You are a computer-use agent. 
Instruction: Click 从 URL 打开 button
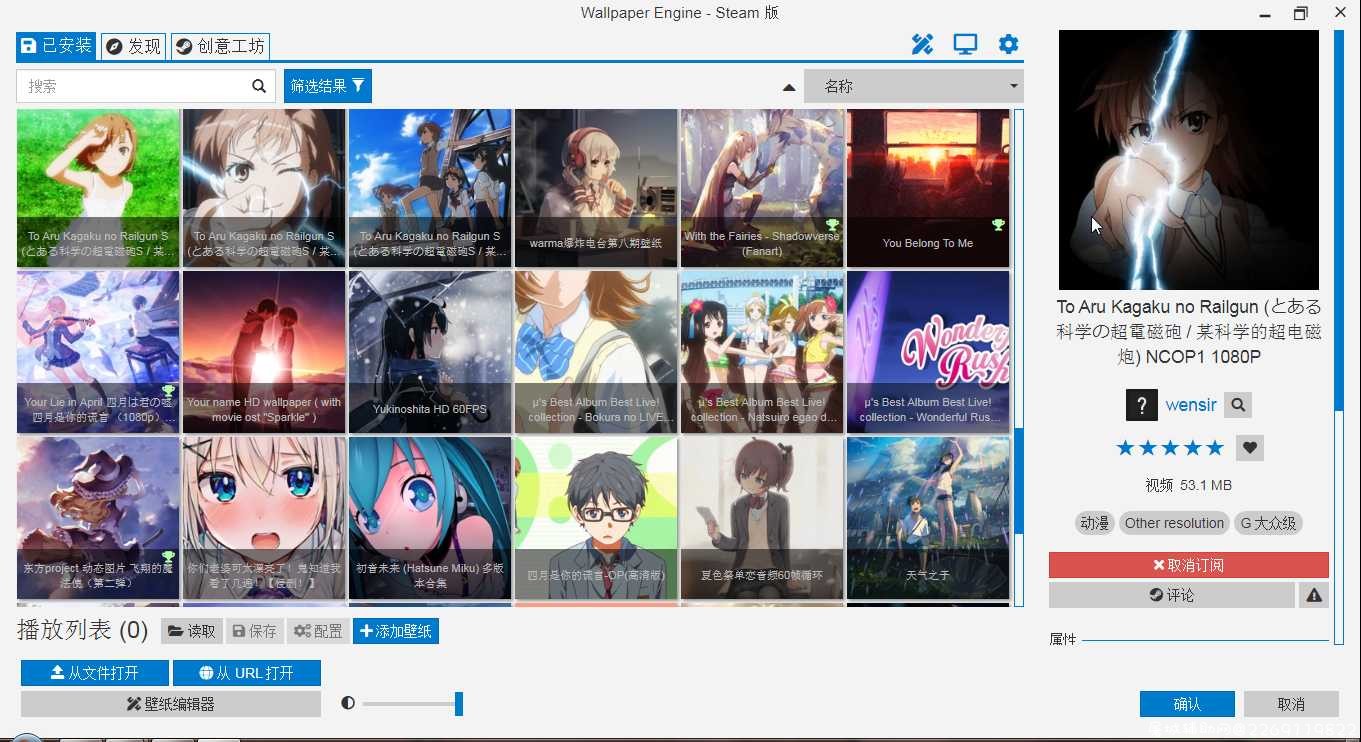coord(247,673)
